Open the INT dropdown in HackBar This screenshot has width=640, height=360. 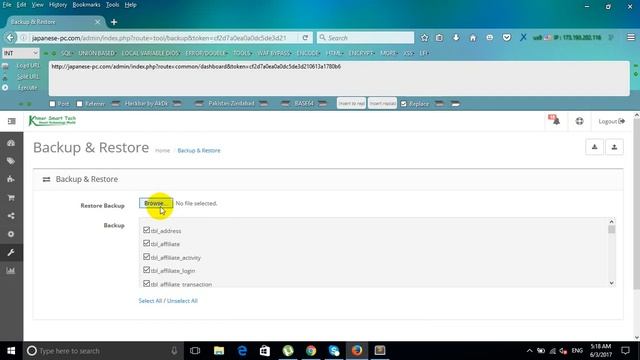20,53
